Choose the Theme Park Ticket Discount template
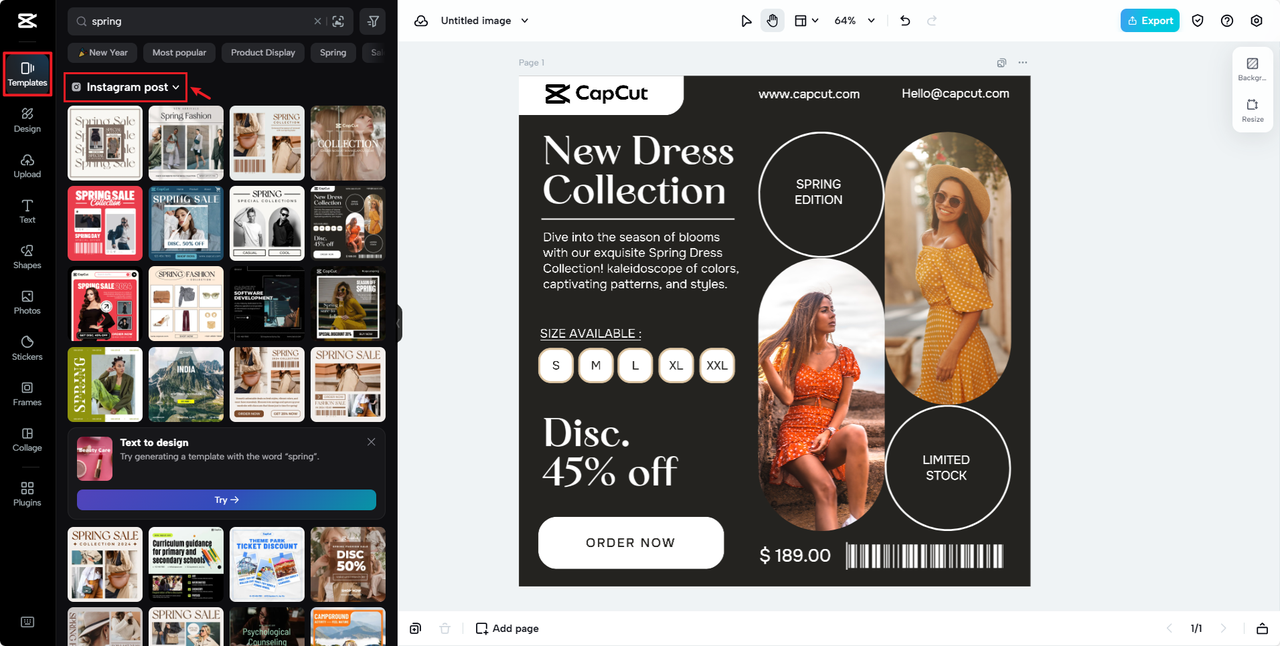This screenshot has height=646, width=1280. pyautogui.click(x=267, y=564)
